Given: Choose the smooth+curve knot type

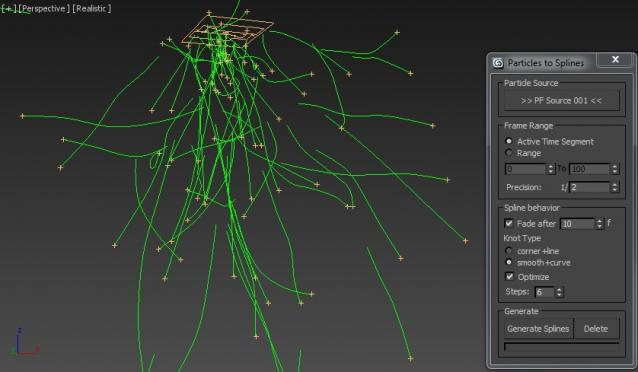Looking at the screenshot, I should click(509, 262).
